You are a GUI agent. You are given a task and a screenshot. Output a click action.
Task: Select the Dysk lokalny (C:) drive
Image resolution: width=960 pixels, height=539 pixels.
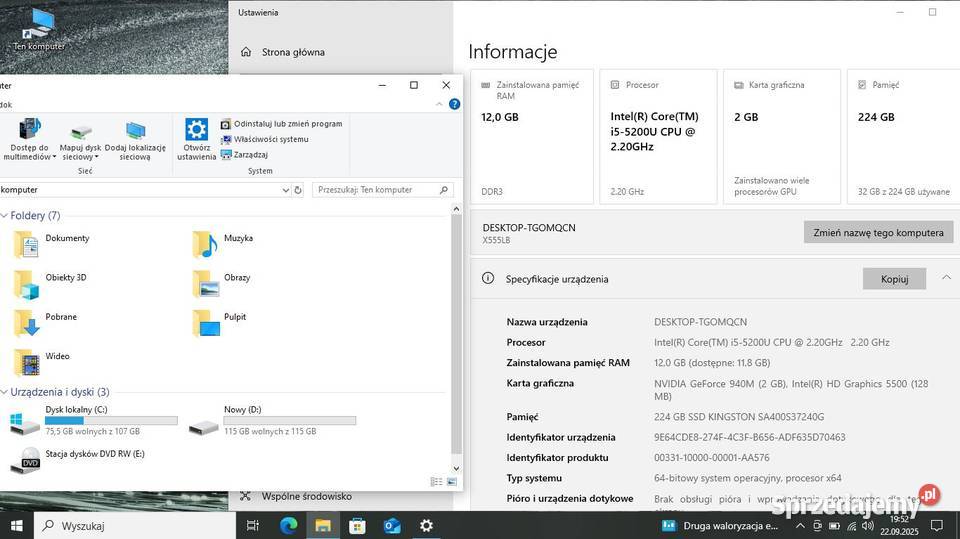[76, 410]
